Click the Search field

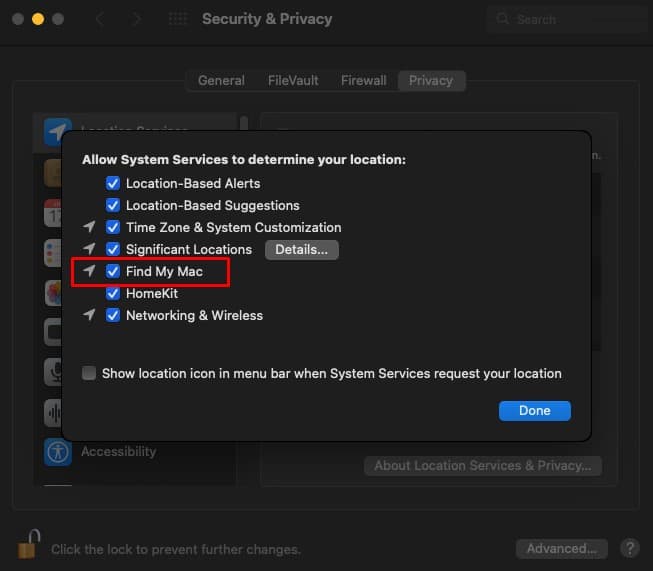point(566,19)
